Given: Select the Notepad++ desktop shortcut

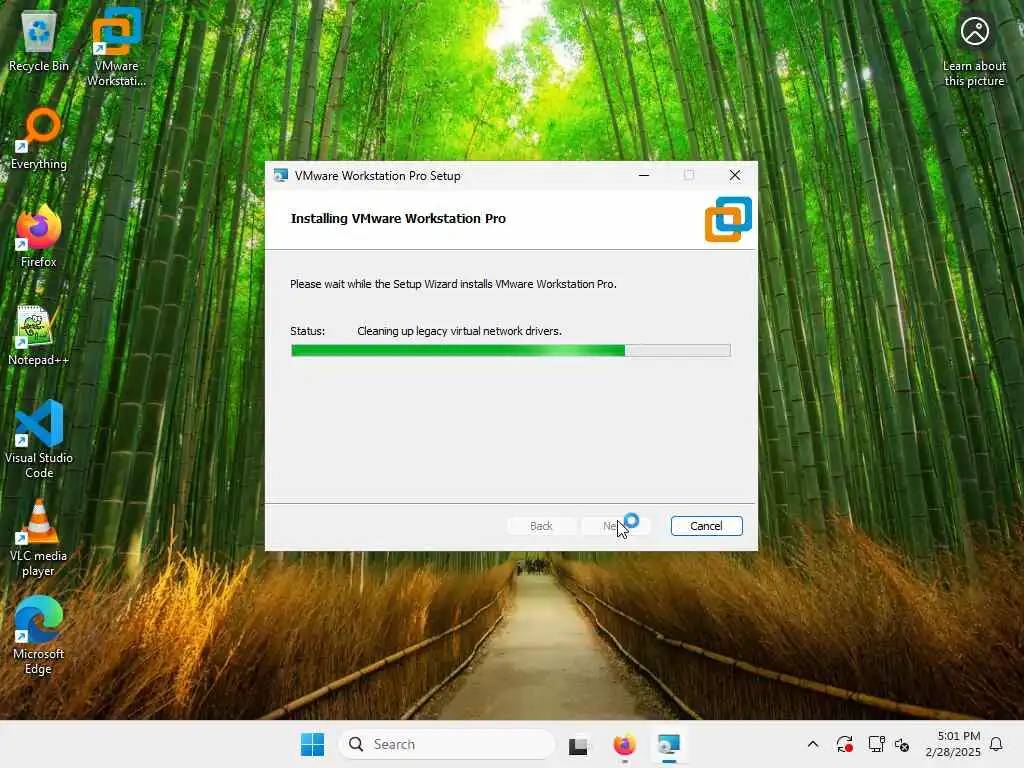Looking at the screenshot, I should [x=39, y=335].
